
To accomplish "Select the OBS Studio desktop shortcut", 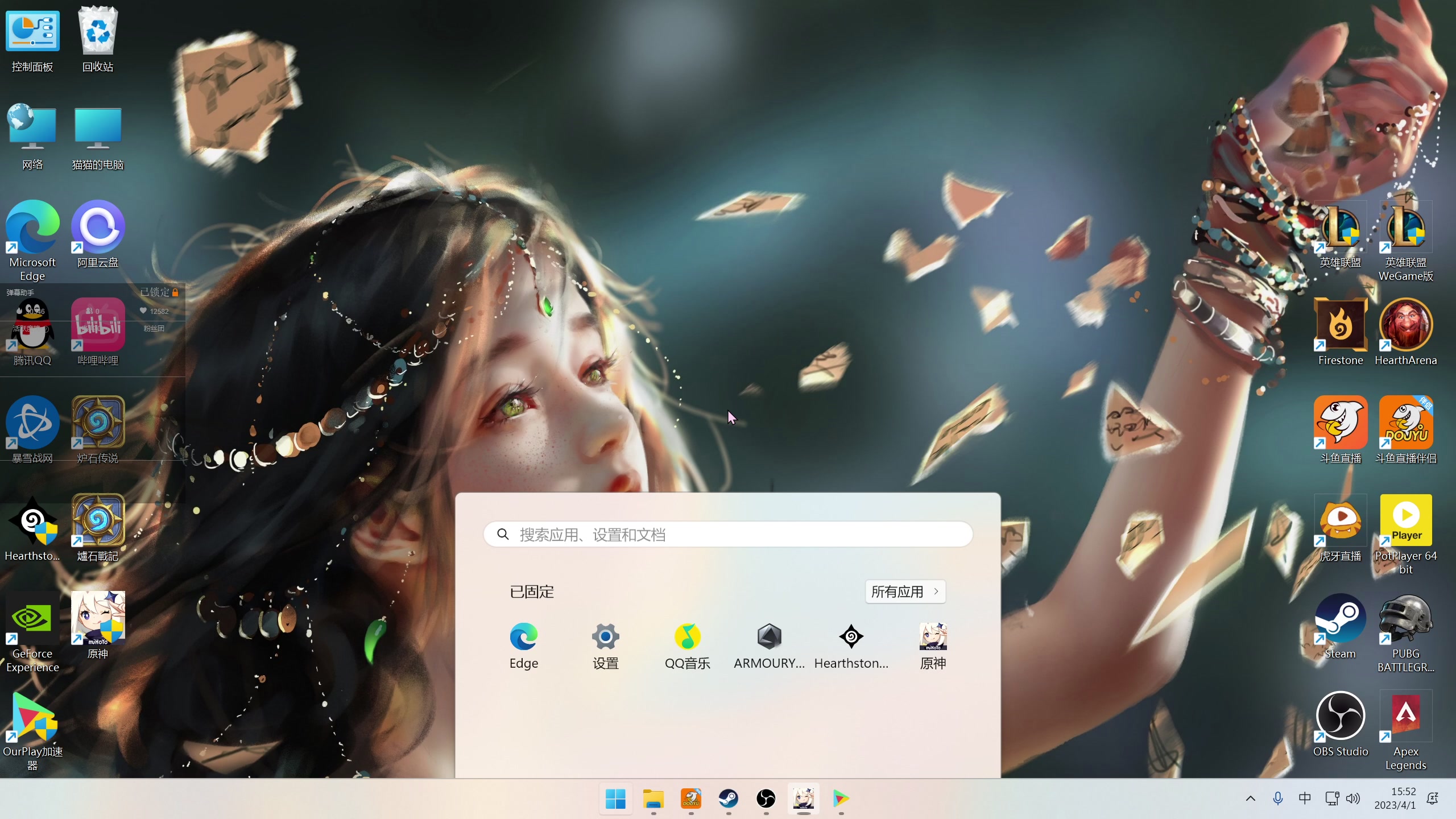I will coord(1341,724).
